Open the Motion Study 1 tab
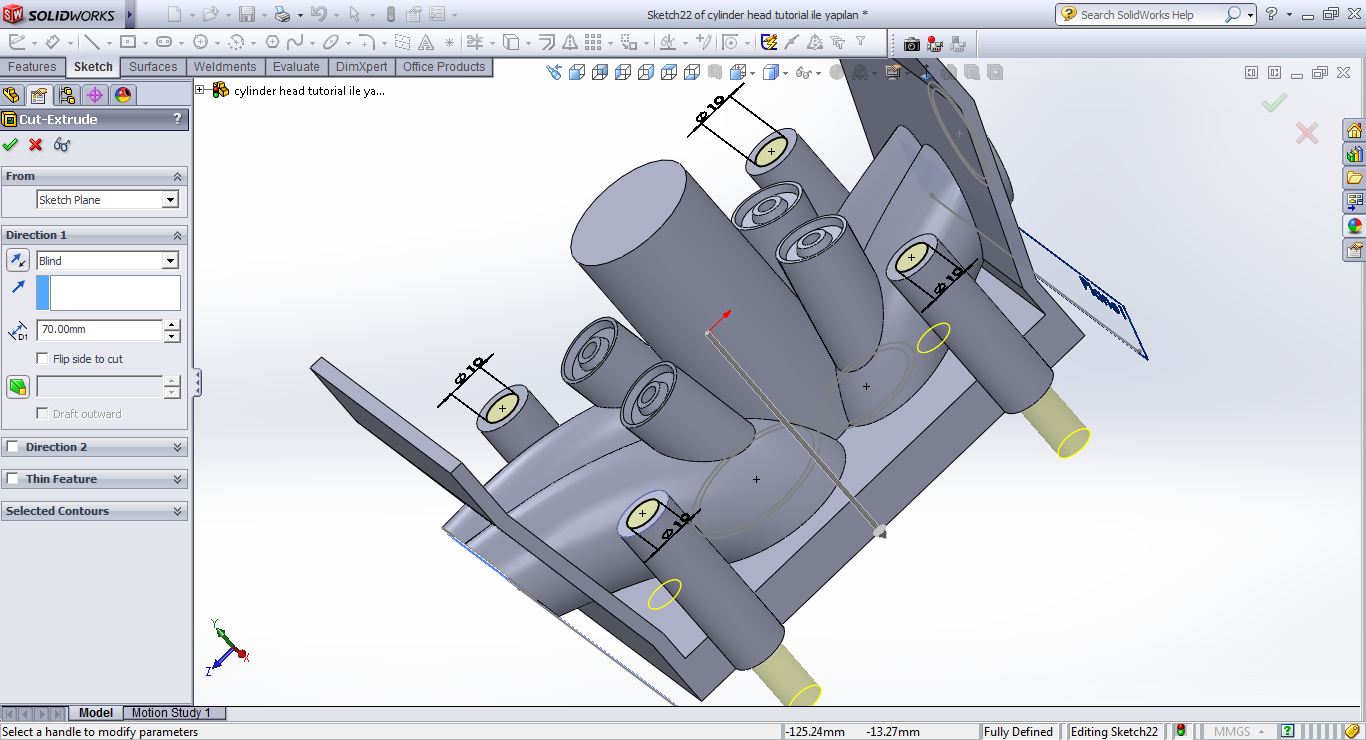The width and height of the screenshot is (1366, 740). tap(173, 713)
